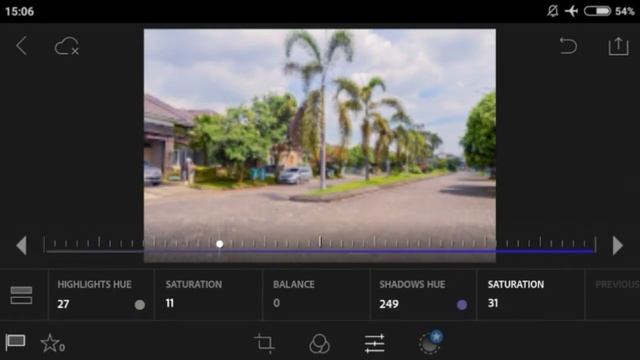Tap the cloud sync status icon
This screenshot has height=360, width=640.
[67, 46]
